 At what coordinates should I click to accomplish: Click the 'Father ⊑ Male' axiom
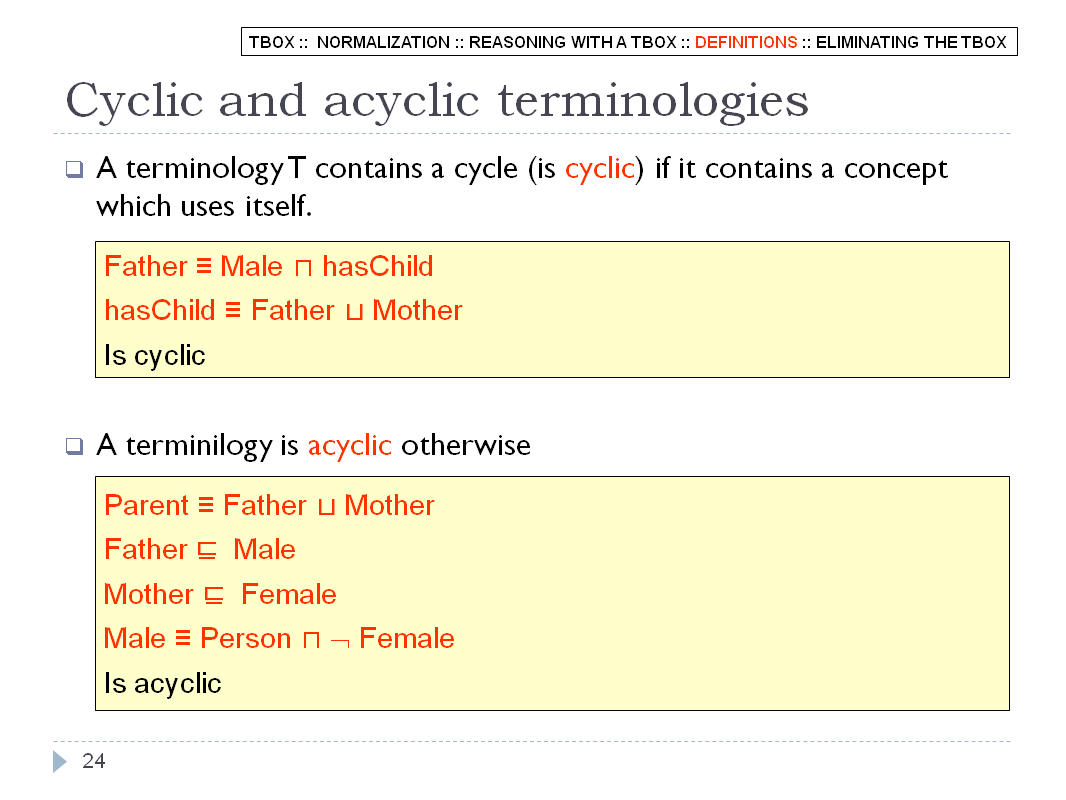200,549
